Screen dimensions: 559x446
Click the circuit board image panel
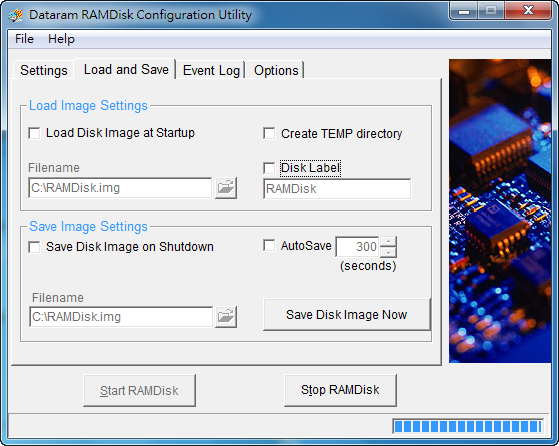[500, 211]
